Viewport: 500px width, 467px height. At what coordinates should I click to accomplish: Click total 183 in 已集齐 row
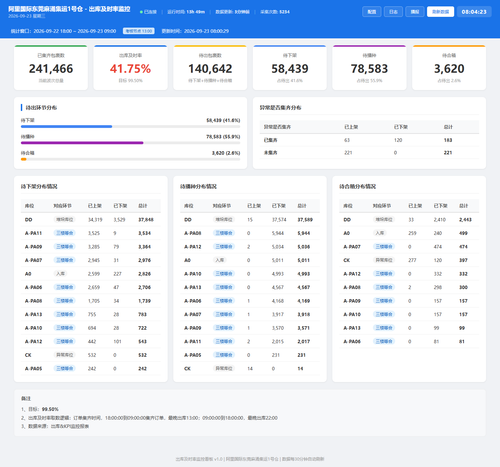click(448, 140)
